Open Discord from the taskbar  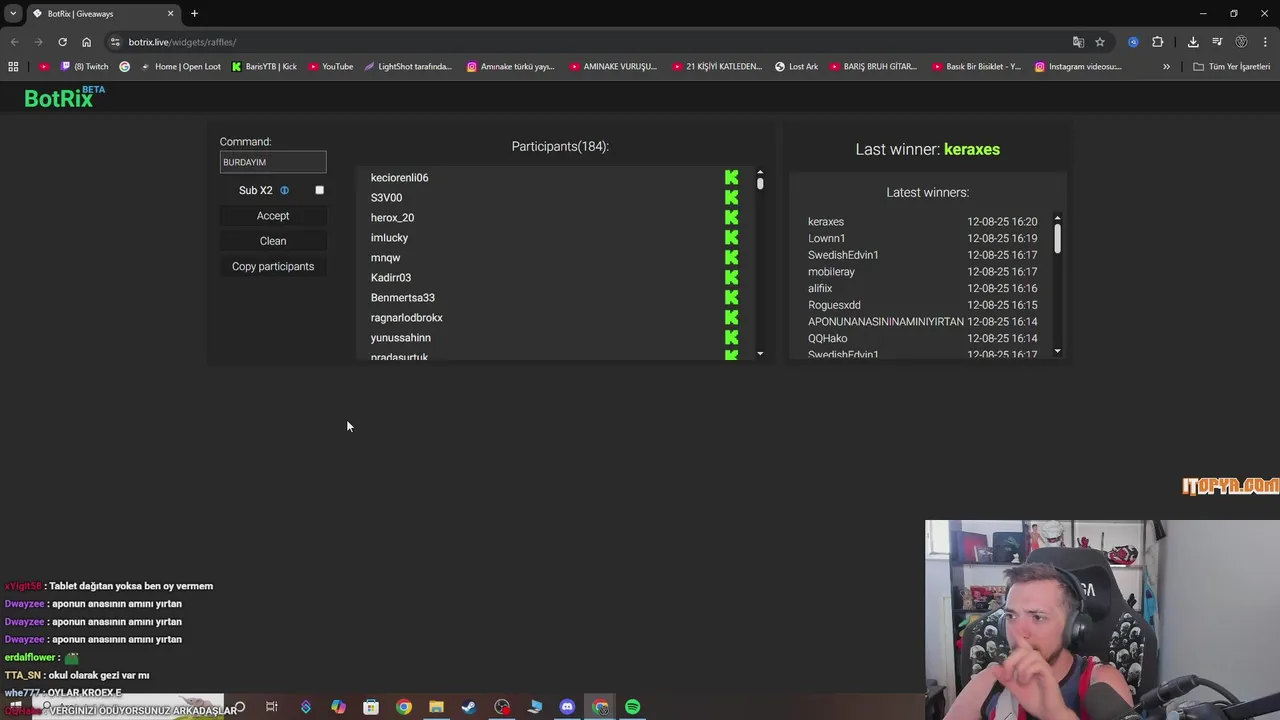point(567,707)
